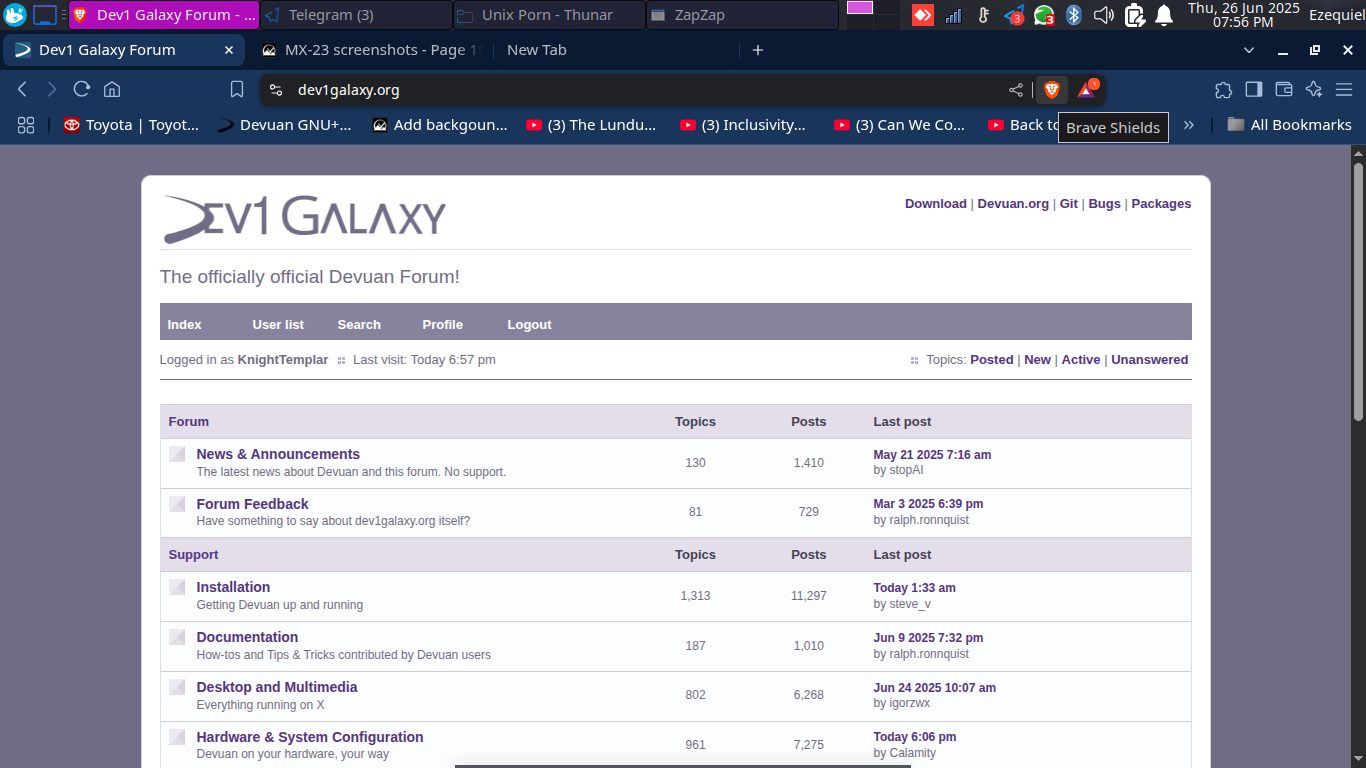Open the tab search dropdown arrow
This screenshot has width=1366, height=768.
click(1249, 50)
